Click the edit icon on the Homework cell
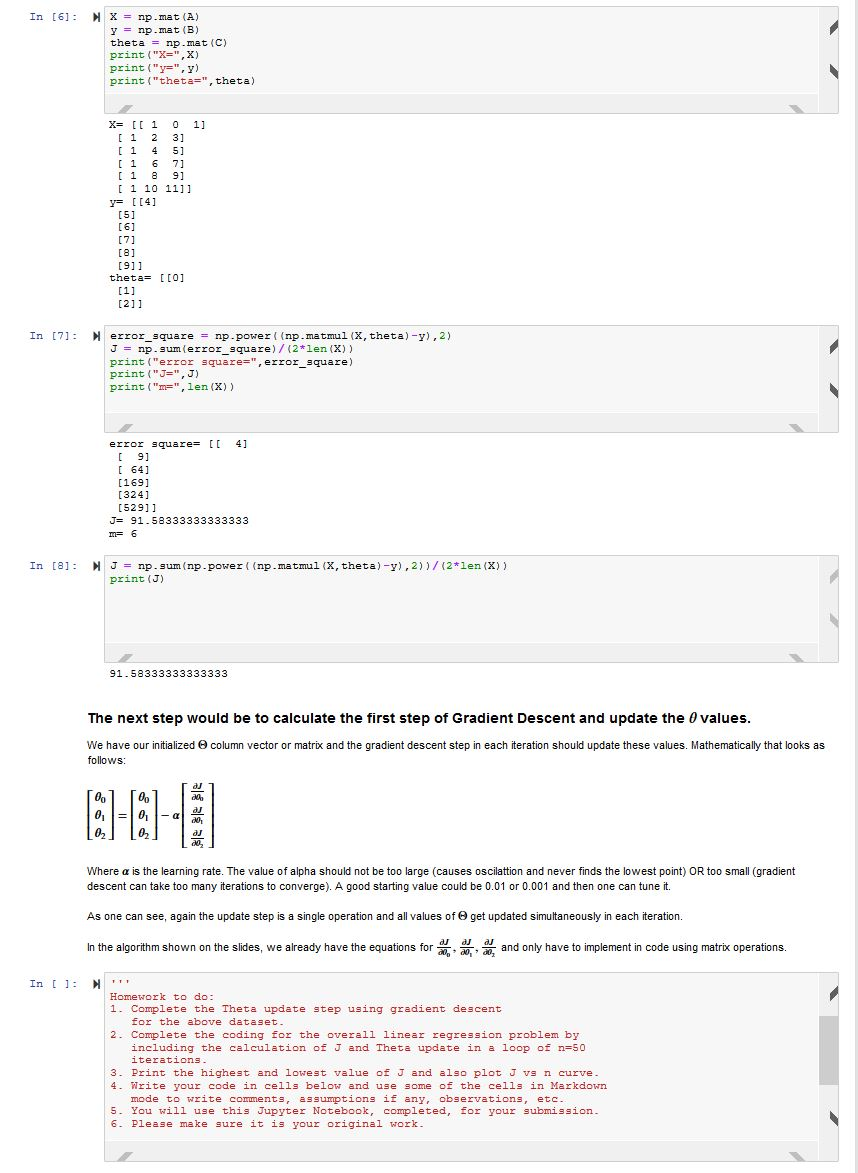The image size is (858, 1173). pyautogui.click(x=833, y=991)
